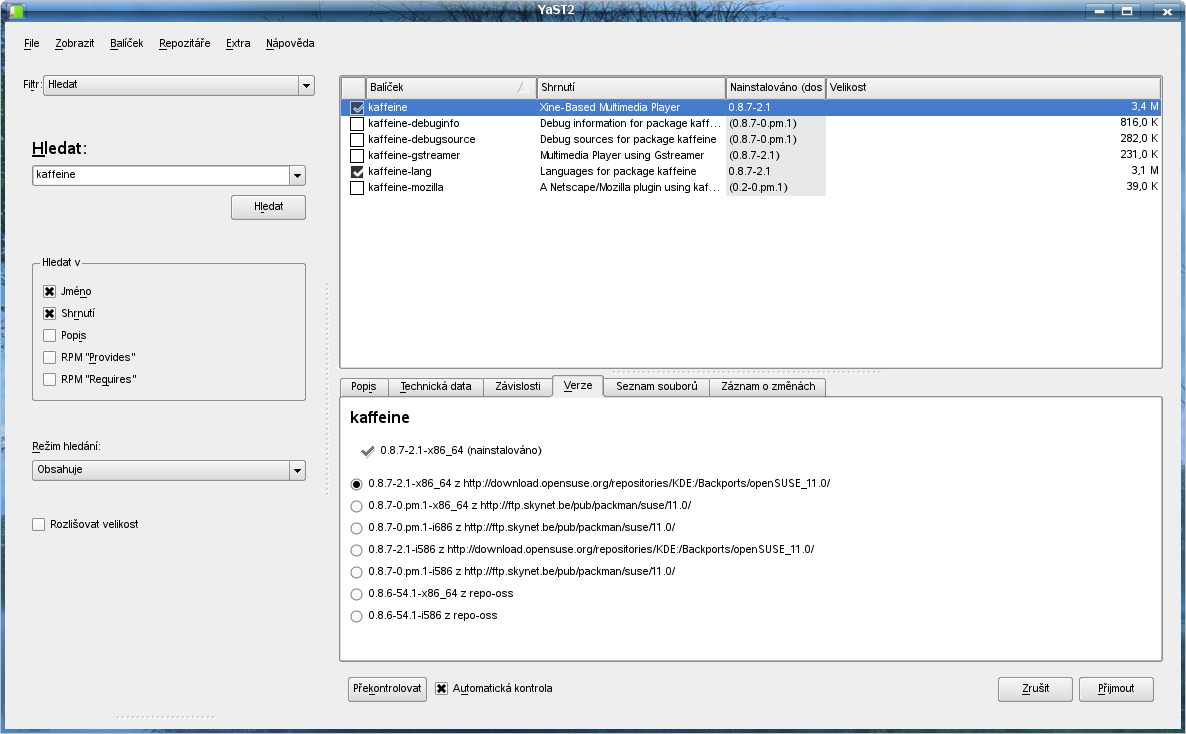Toggle the kaffeine-lang package checkbox
Screen dimensions: 1186x734
[357, 172]
